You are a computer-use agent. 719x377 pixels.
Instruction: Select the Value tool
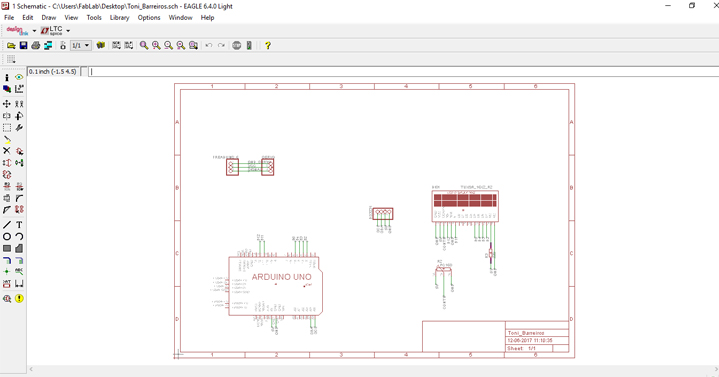(x=19, y=187)
